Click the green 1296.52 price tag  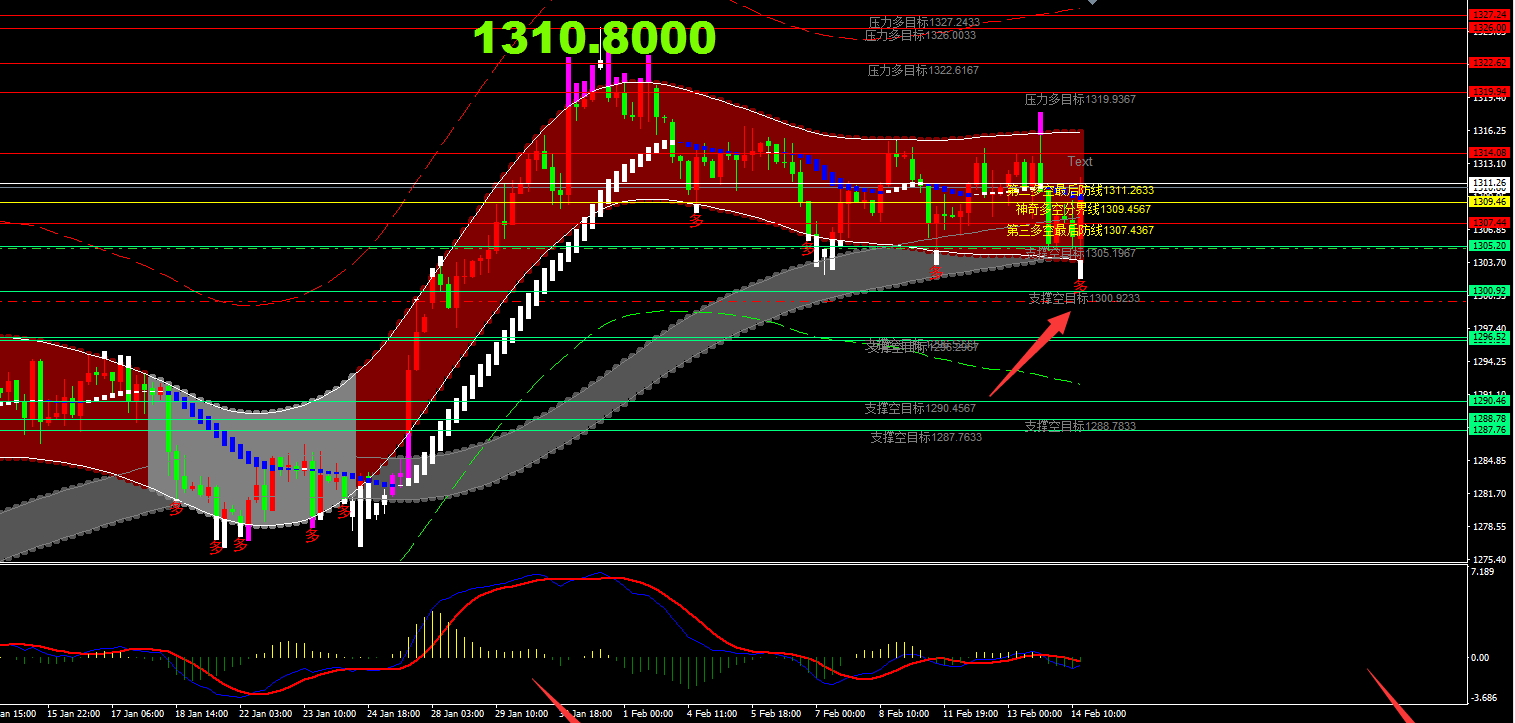[1489, 338]
